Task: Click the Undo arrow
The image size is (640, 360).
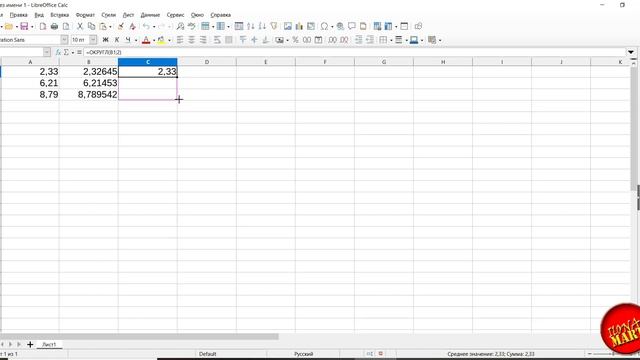Action: click(146, 27)
